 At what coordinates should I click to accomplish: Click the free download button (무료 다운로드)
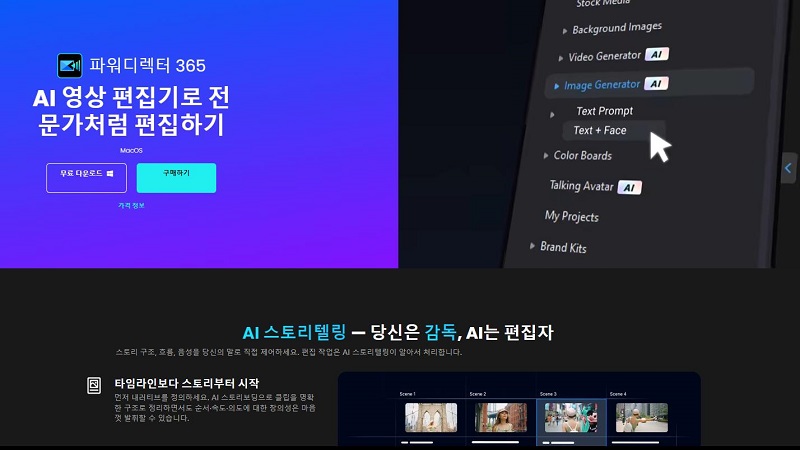86,178
